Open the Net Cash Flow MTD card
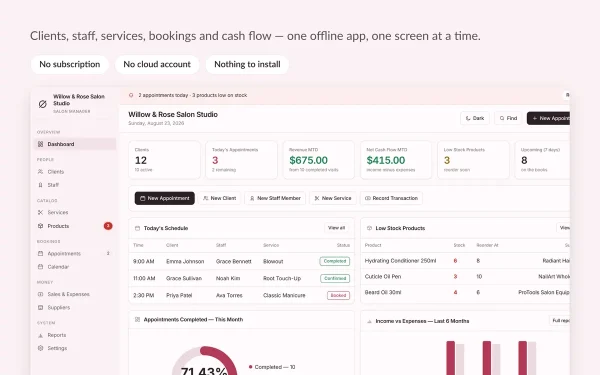Screen dimensions: 600x375 tap(396, 160)
